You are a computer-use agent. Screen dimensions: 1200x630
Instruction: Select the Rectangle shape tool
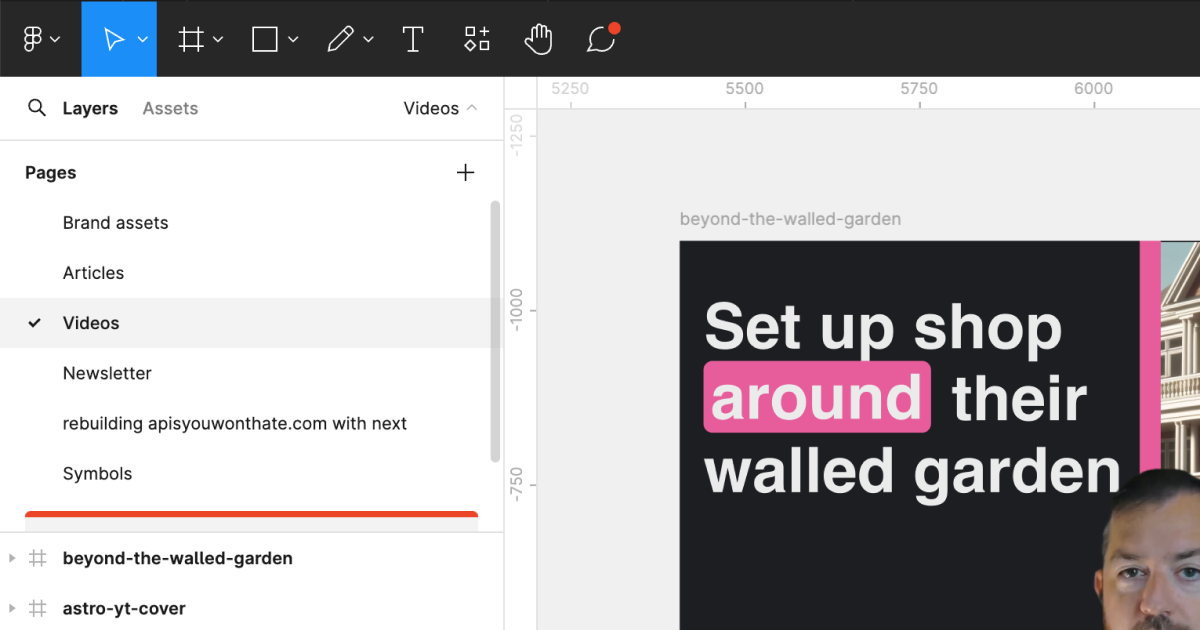click(264, 38)
